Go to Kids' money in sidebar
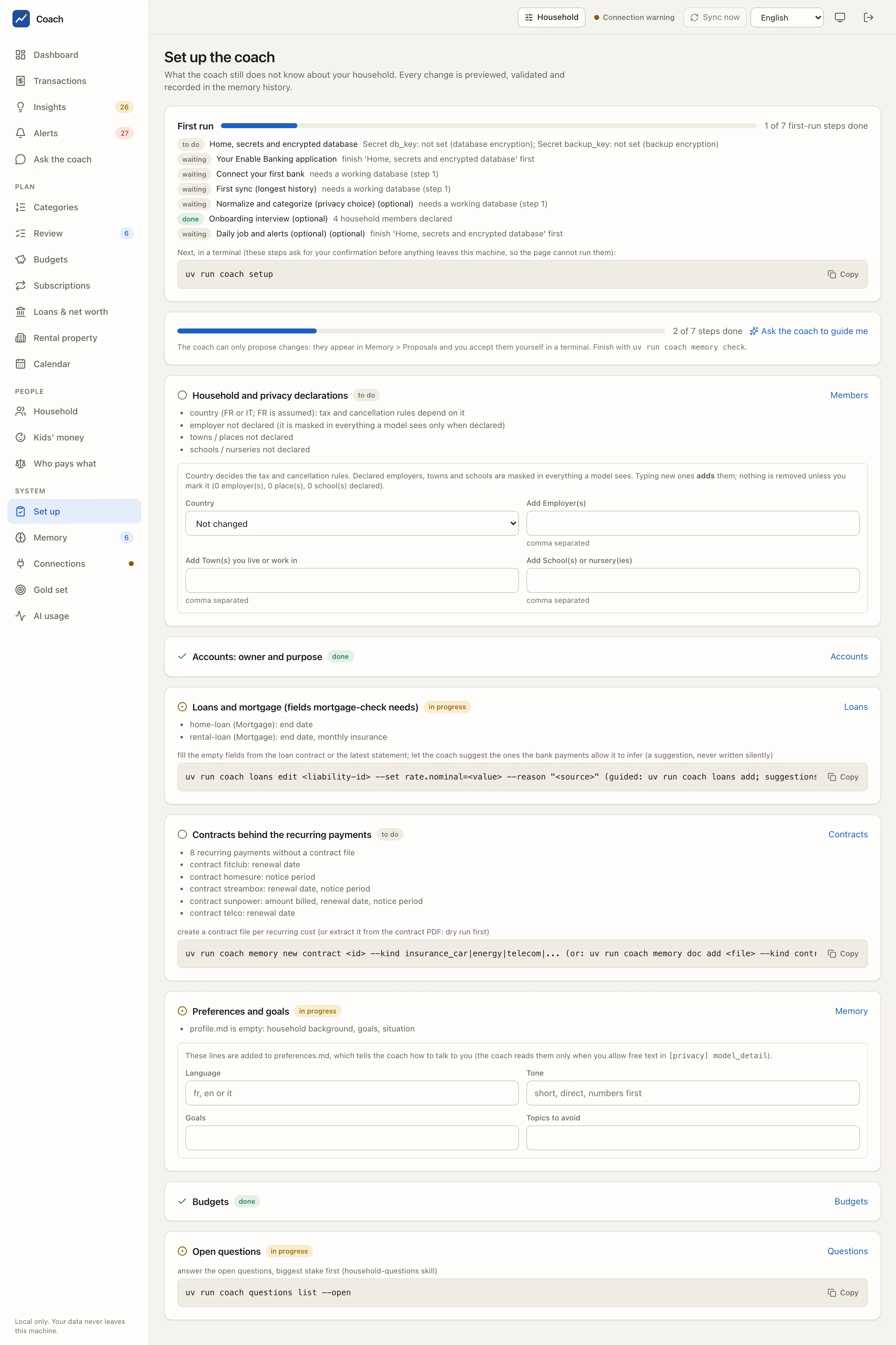896x1345 pixels. 74,438
